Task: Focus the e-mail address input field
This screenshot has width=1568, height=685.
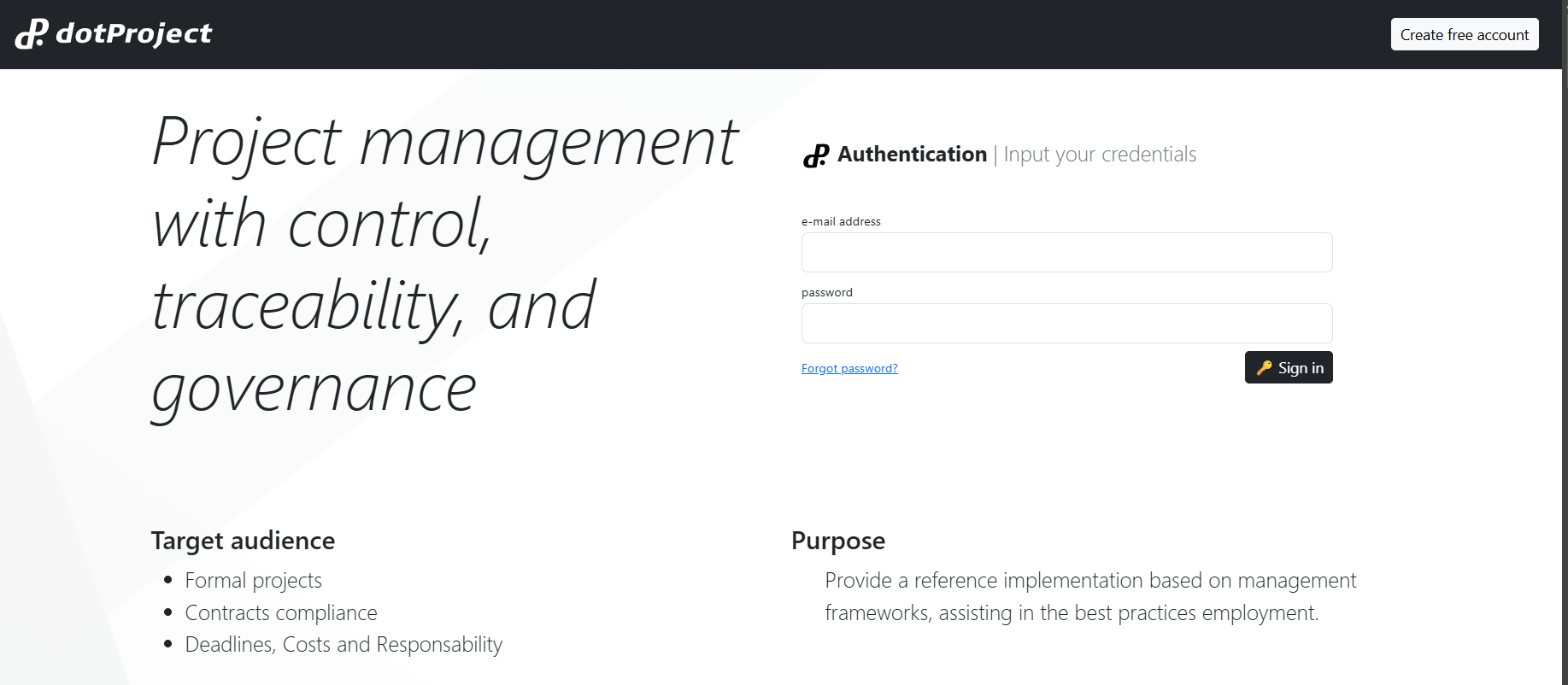Action: (1066, 253)
